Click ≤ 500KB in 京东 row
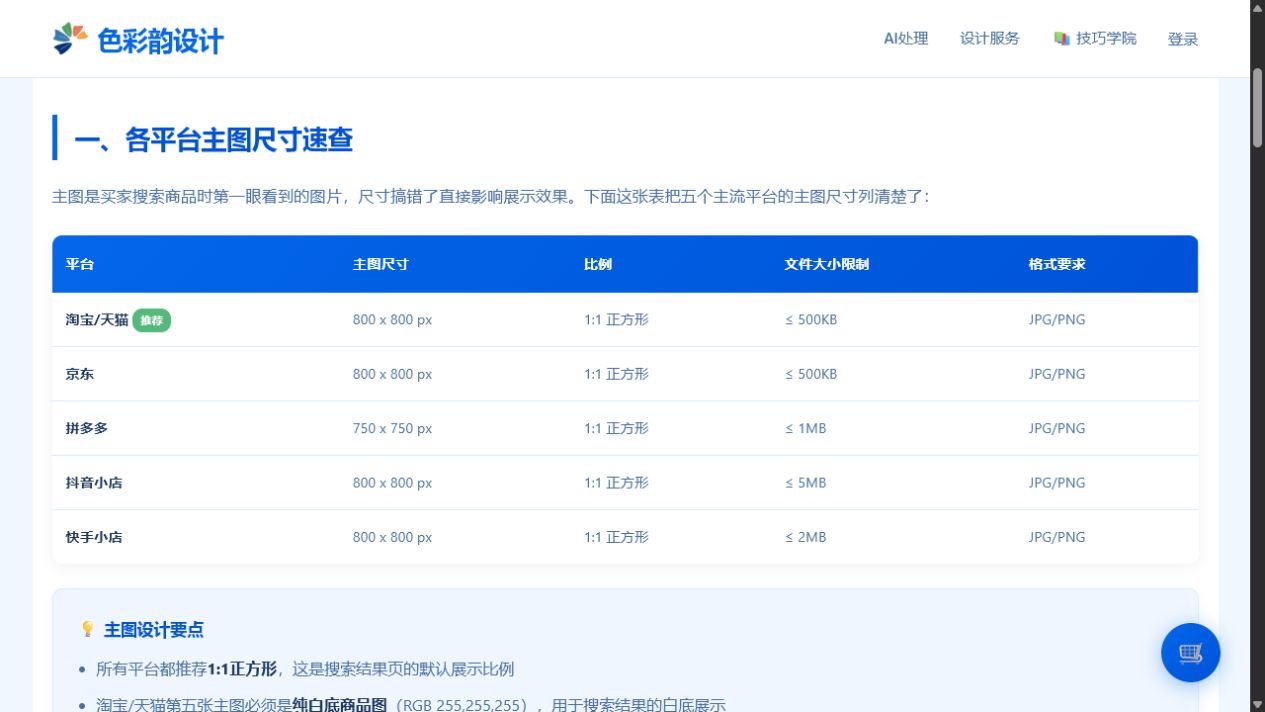The height and width of the screenshot is (712, 1265). point(811,374)
